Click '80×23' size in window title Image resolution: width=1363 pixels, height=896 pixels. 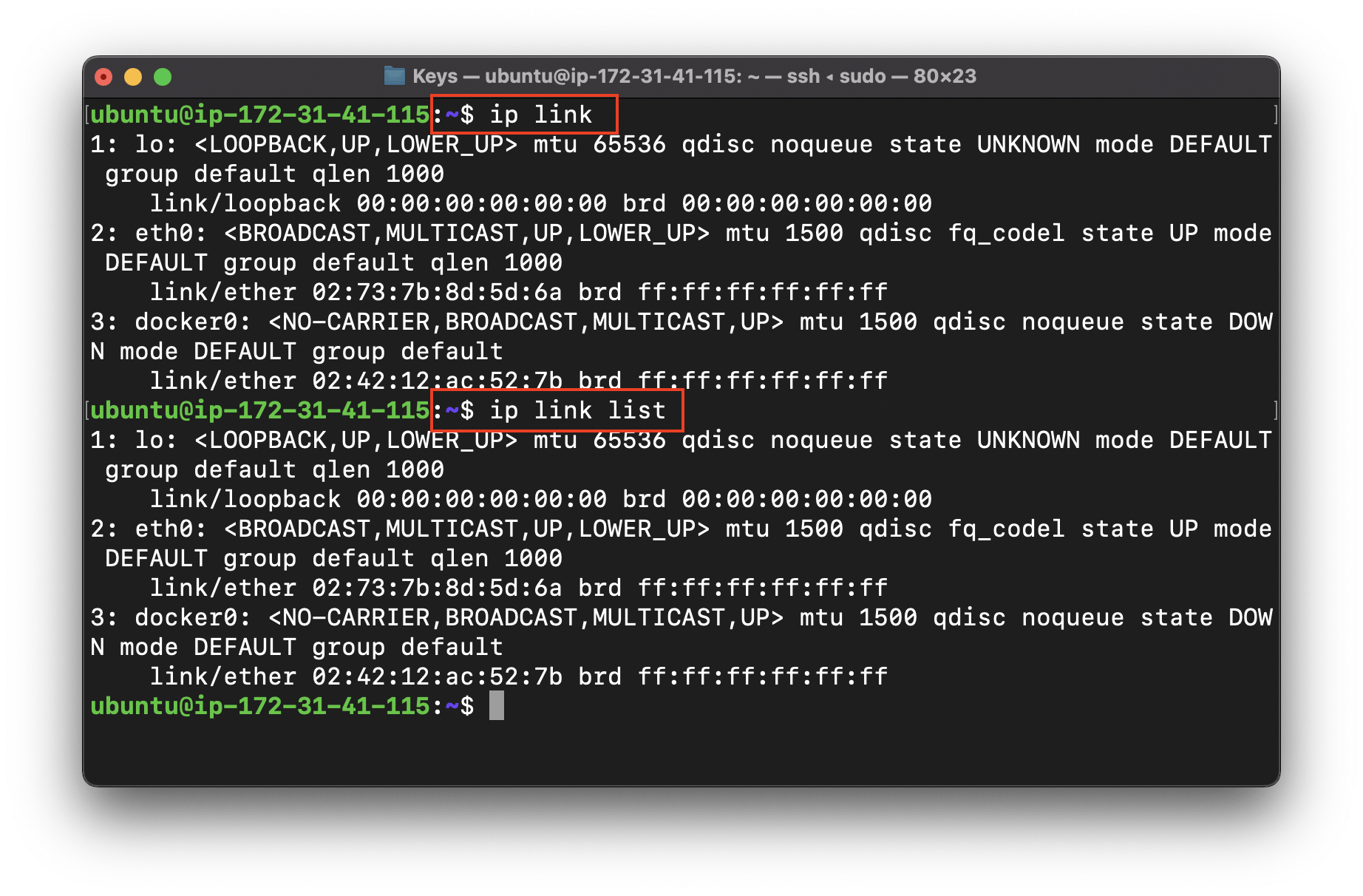point(945,76)
